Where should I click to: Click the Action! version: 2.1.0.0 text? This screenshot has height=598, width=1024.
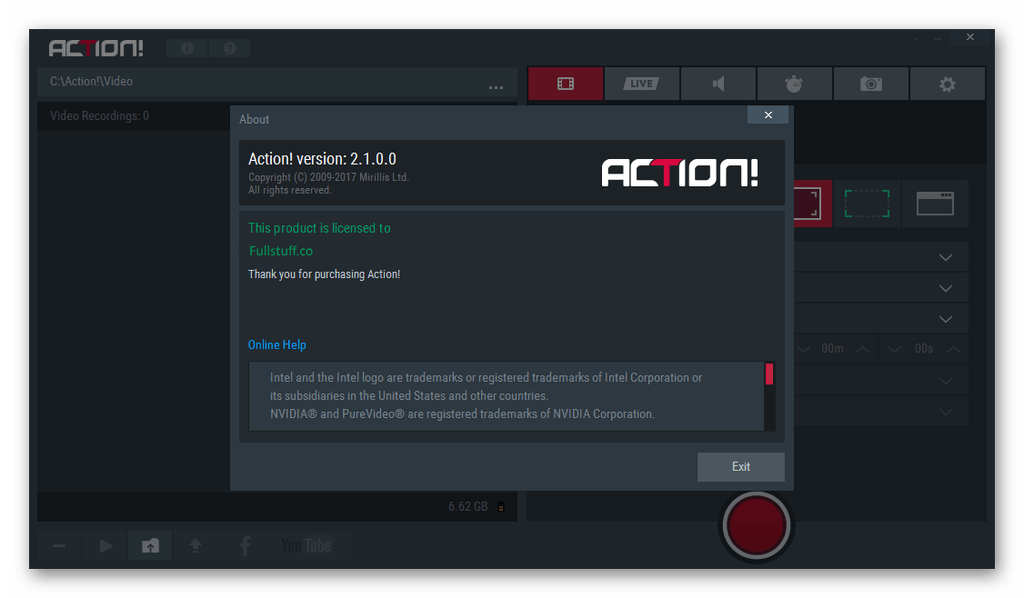322,159
